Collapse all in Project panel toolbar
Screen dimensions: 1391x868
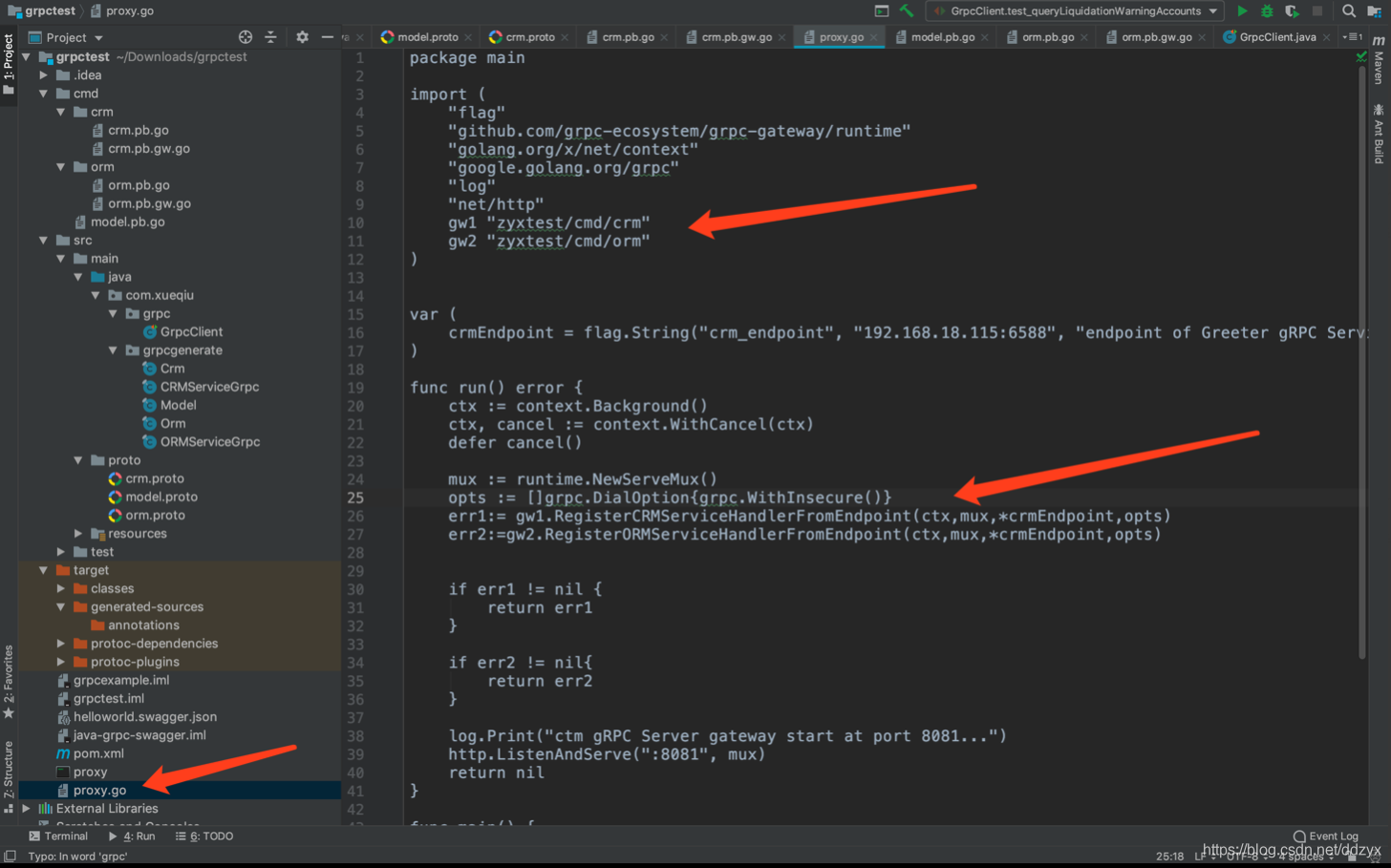(x=271, y=37)
